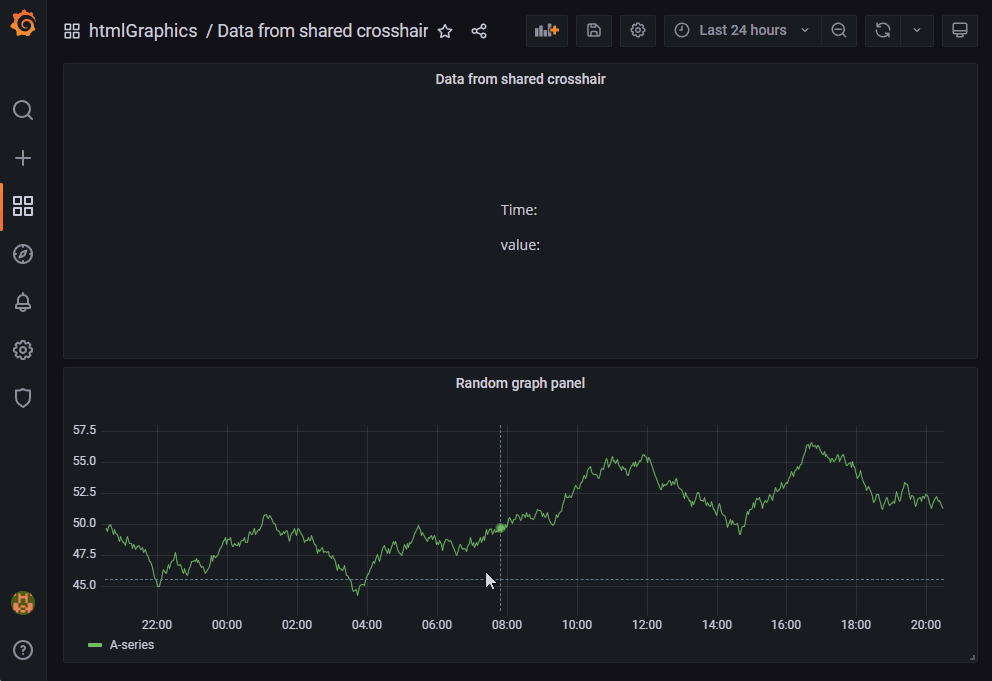The height and width of the screenshot is (681, 992).
Task: Open the Share dashboard icon
Action: coord(479,31)
